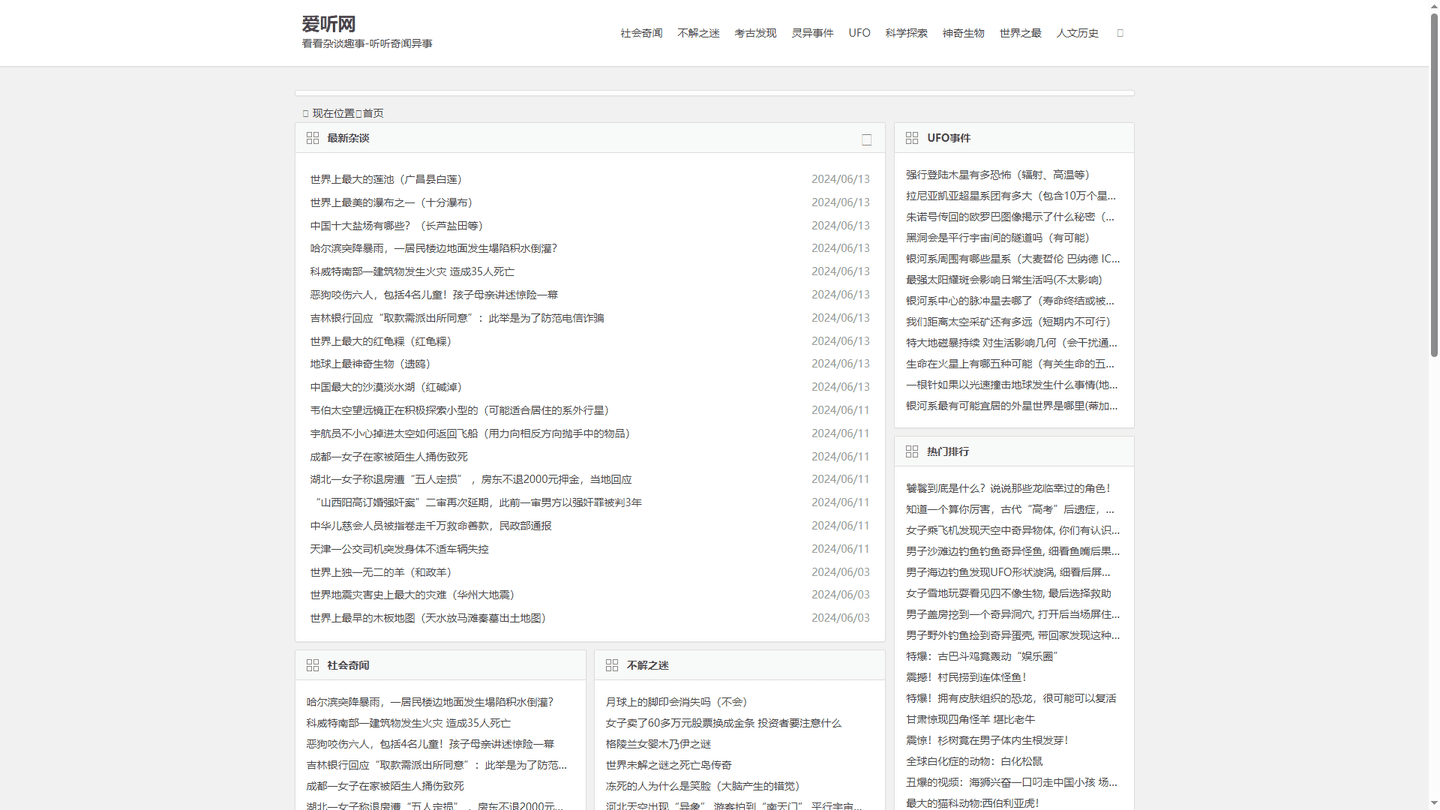This screenshot has width=1440, height=810.
Task: Open 哈尔滨突降暴雨 article in 最新杂谈 list
Action: click(x=433, y=248)
